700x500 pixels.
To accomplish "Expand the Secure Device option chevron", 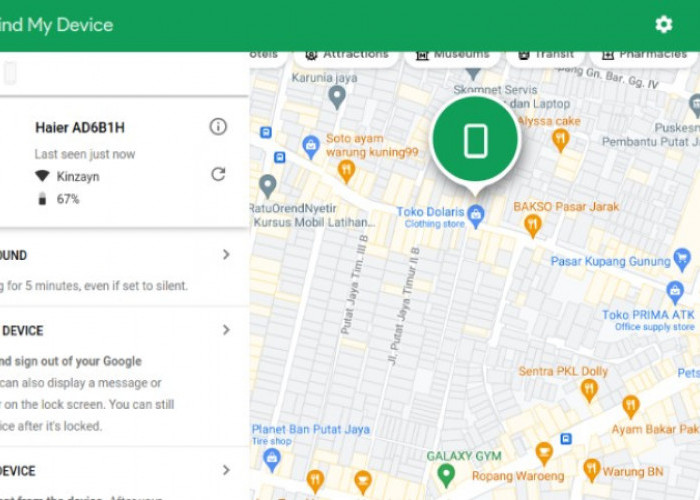I will 226,330.
